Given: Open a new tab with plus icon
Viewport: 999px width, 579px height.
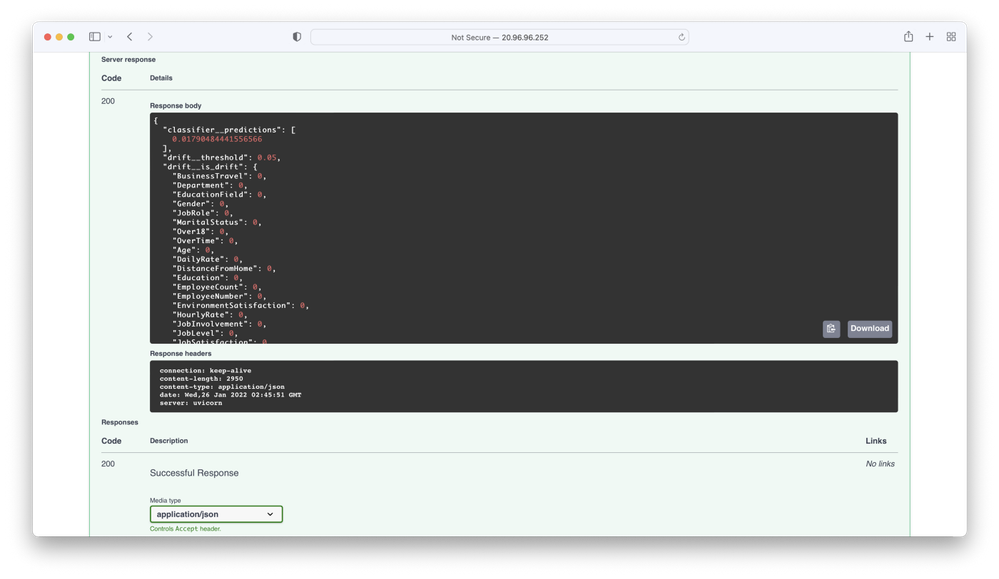Looking at the screenshot, I should click(x=930, y=37).
